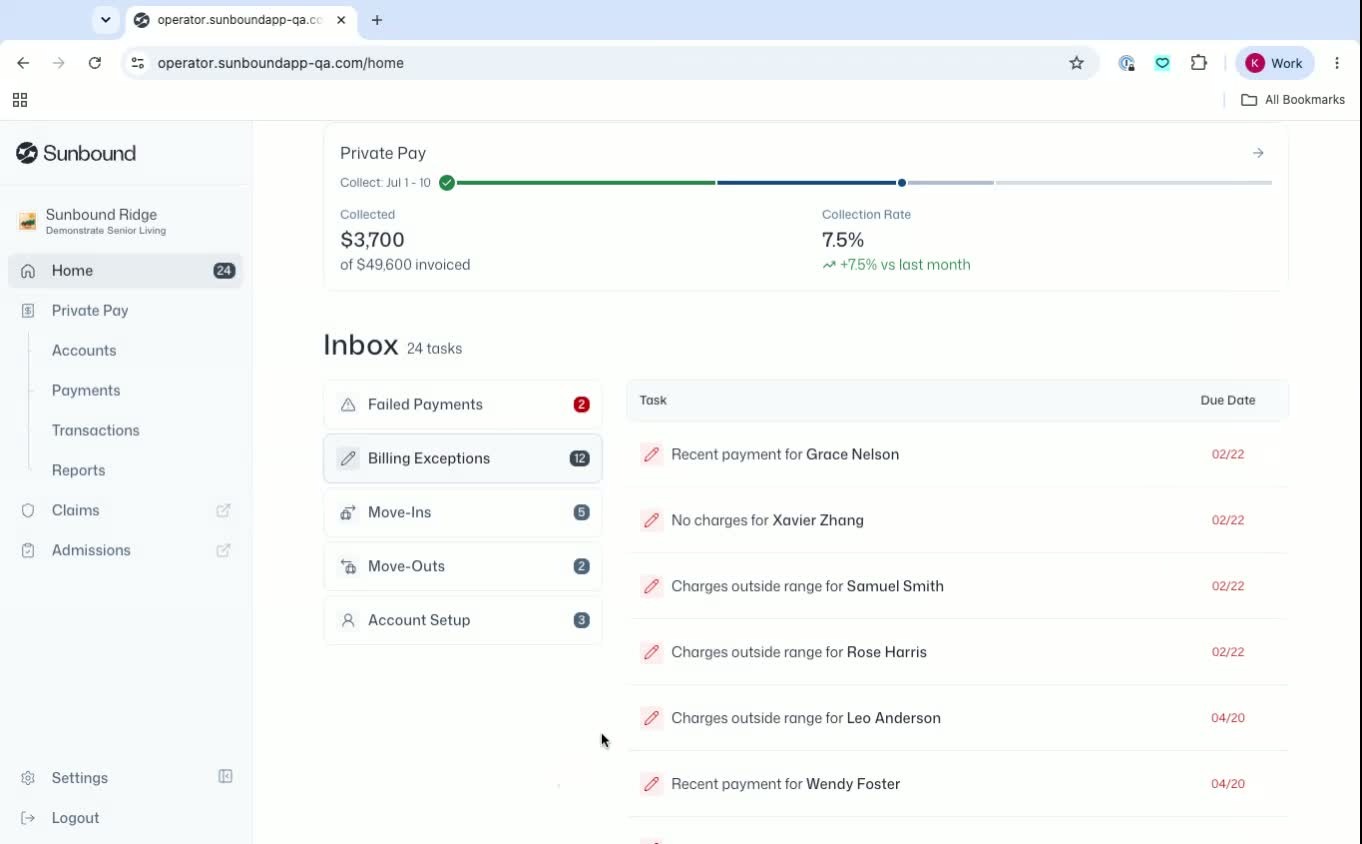Click the Sunbound logo icon
The image size is (1362, 844).
27,153
